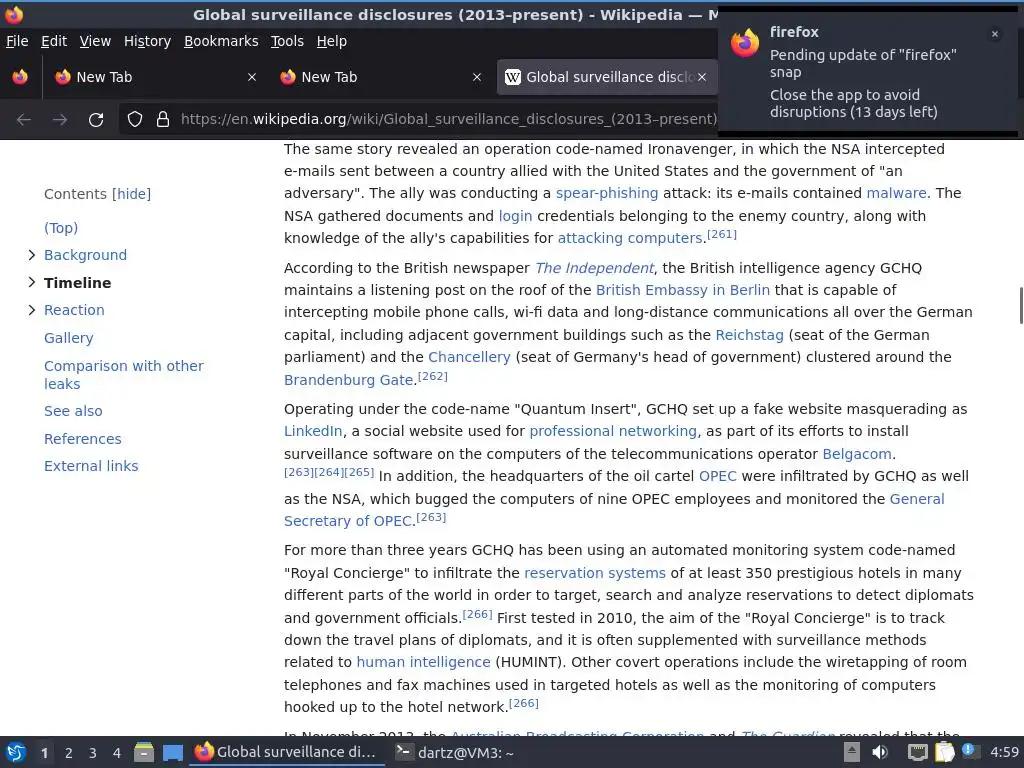Reload the current Wikipedia page

click(96, 120)
